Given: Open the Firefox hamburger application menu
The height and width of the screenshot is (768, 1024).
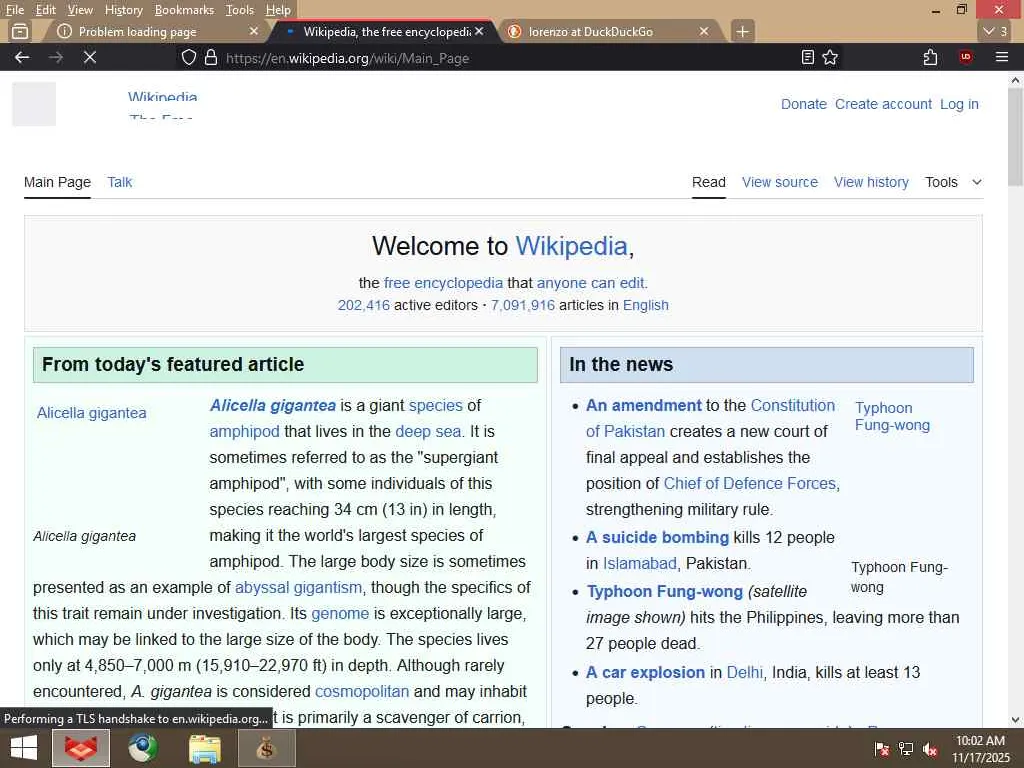Looking at the screenshot, I should click(x=1002, y=57).
